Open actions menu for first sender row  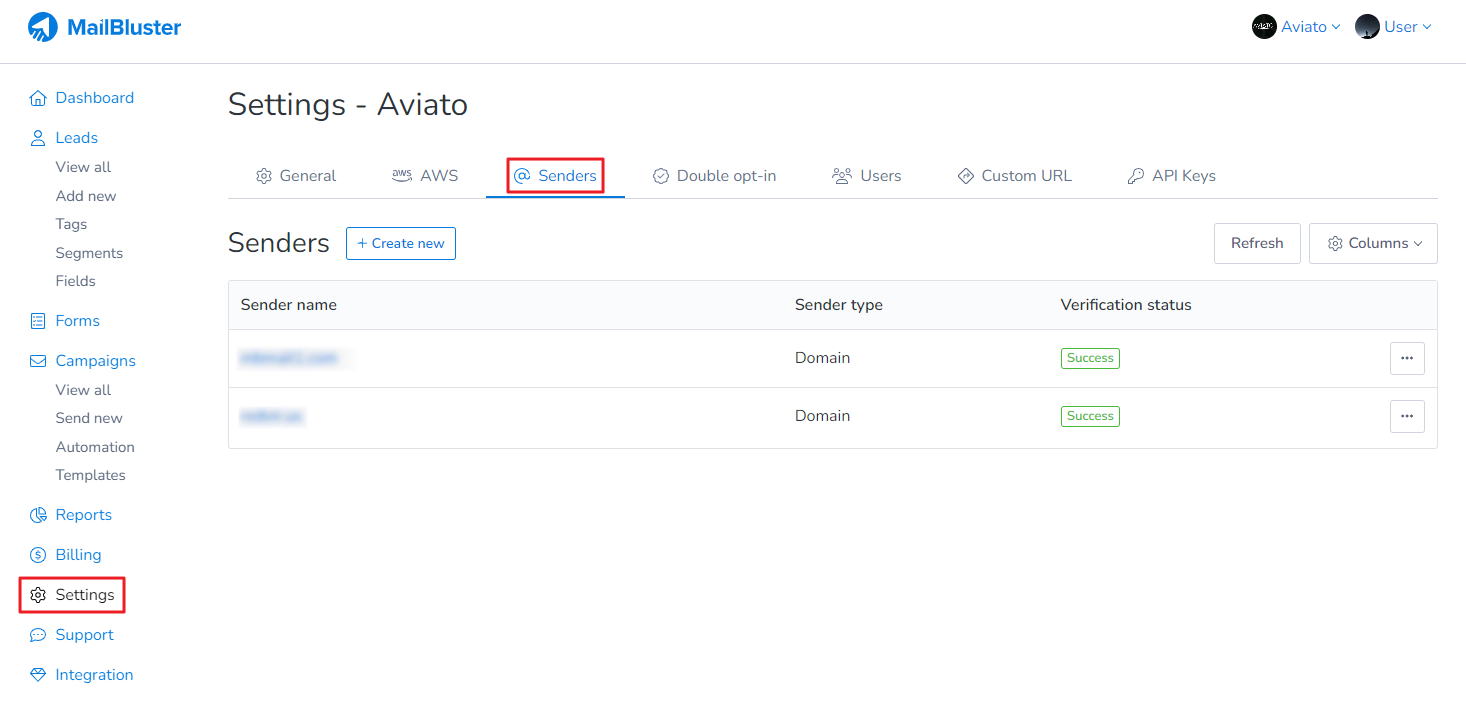pos(1407,358)
